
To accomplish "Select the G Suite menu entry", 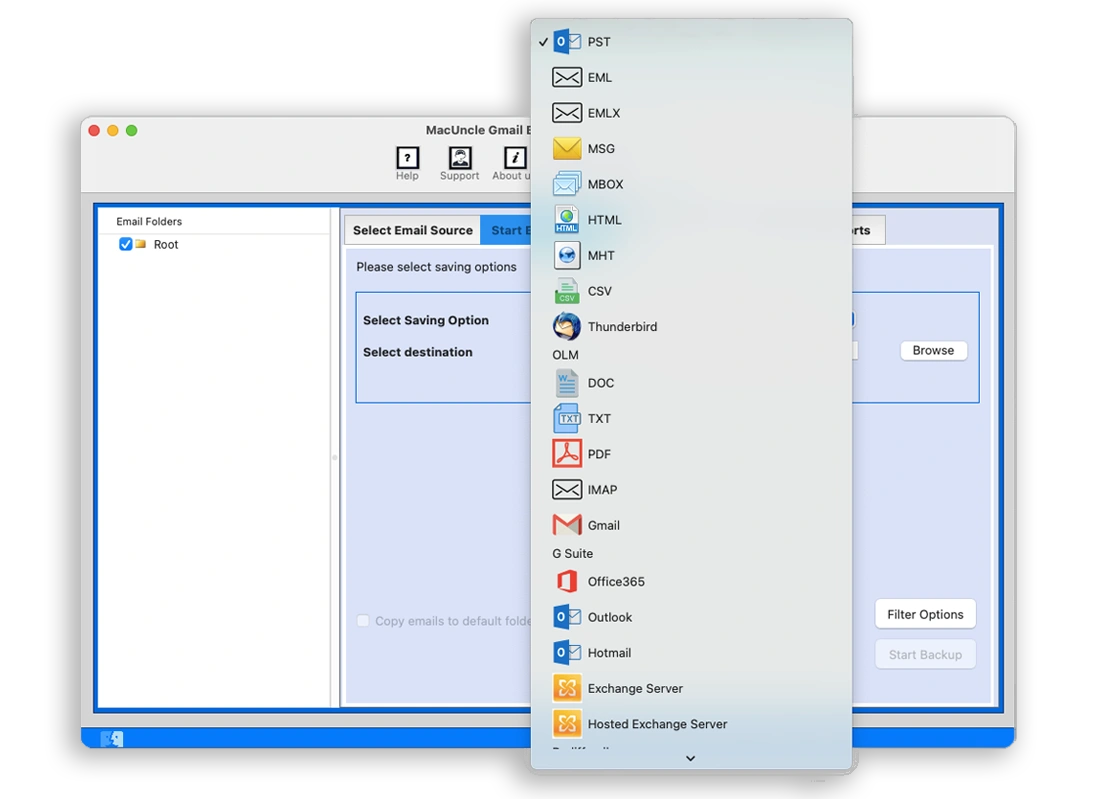I will 691,554.
